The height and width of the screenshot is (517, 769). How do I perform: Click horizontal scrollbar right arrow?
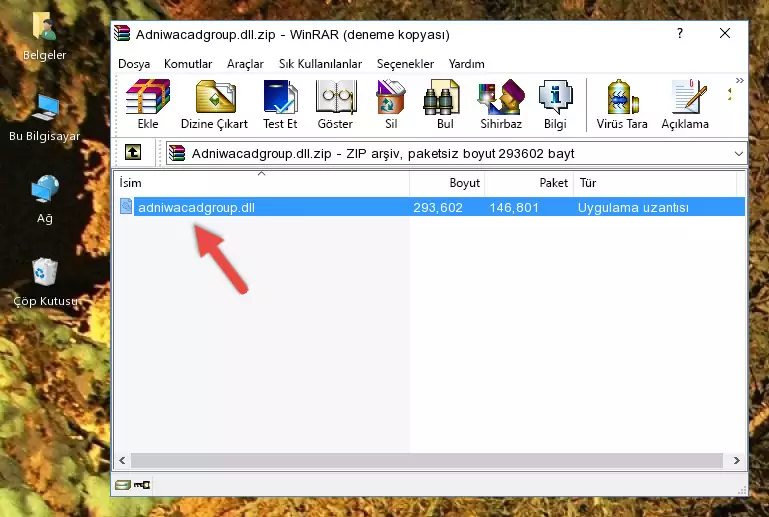pyautogui.click(x=736, y=461)
